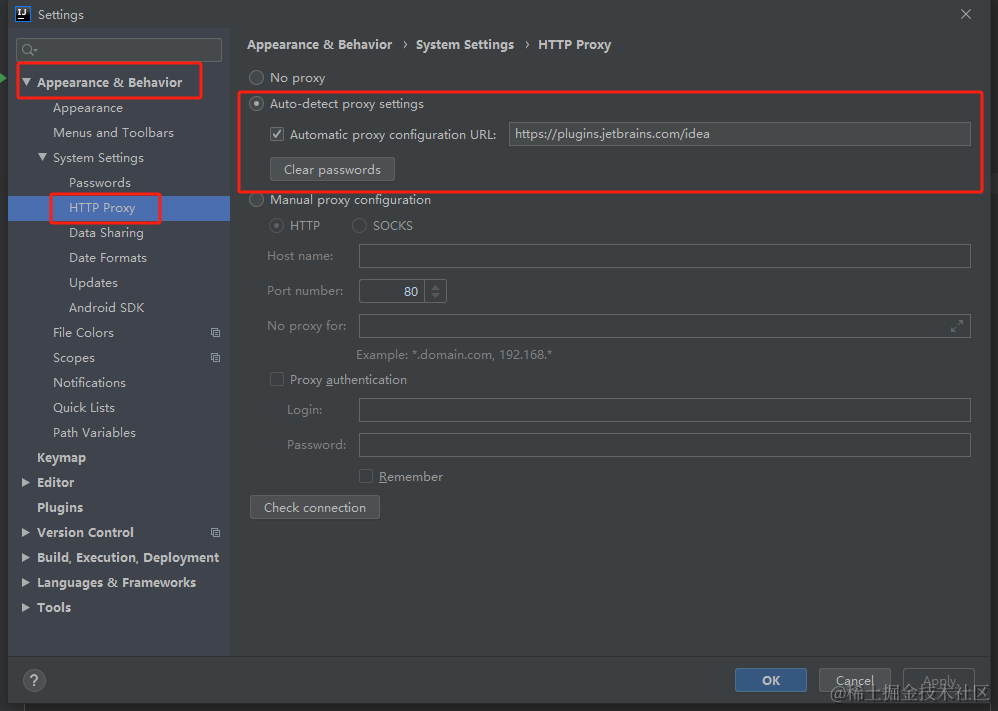Viewport: 998px width, 711px height.
Task: Expand Languages & Frameworks node
Action: [x=26, y=582]
